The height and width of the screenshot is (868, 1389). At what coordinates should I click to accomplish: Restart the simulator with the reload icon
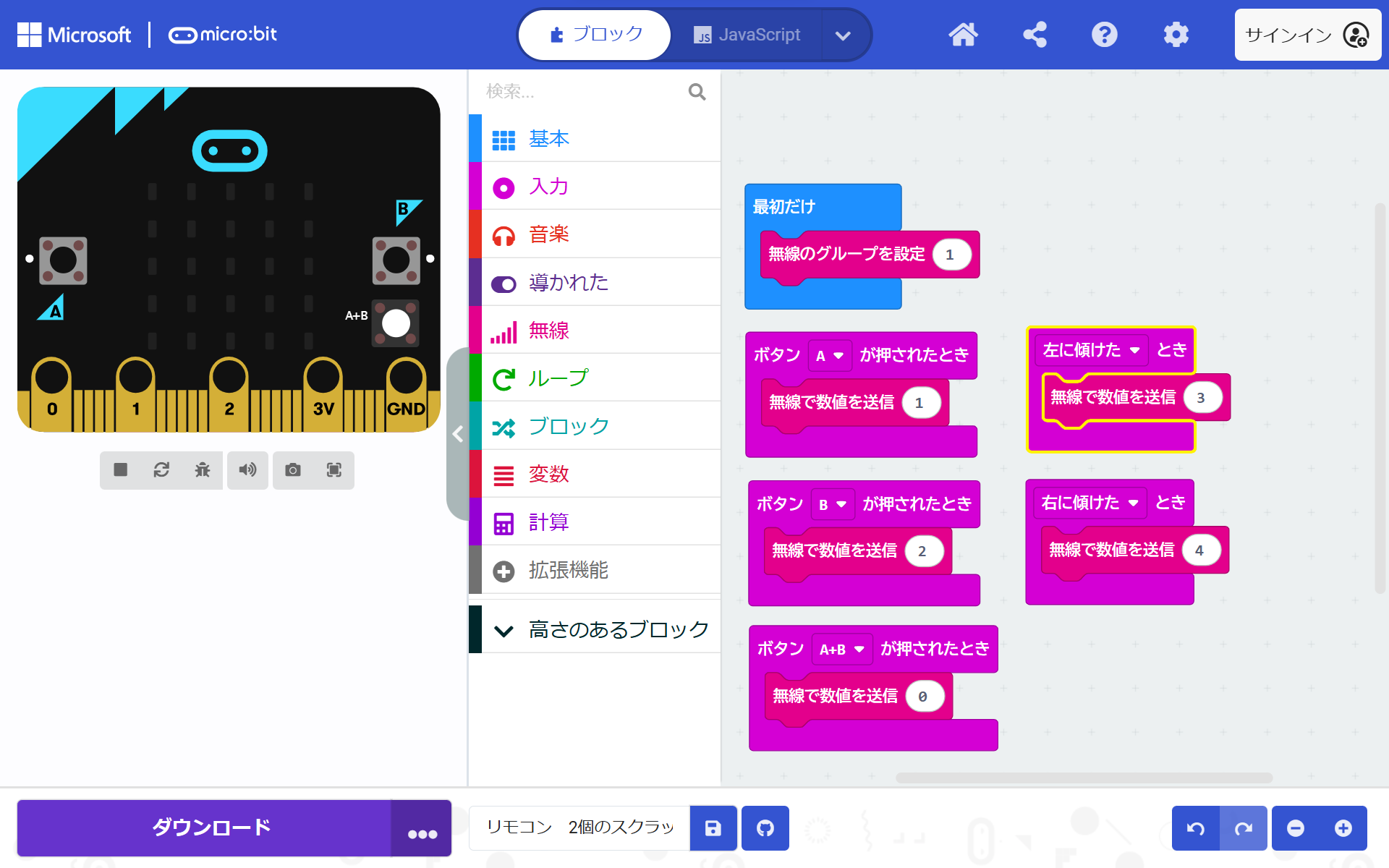pos(161,470)
